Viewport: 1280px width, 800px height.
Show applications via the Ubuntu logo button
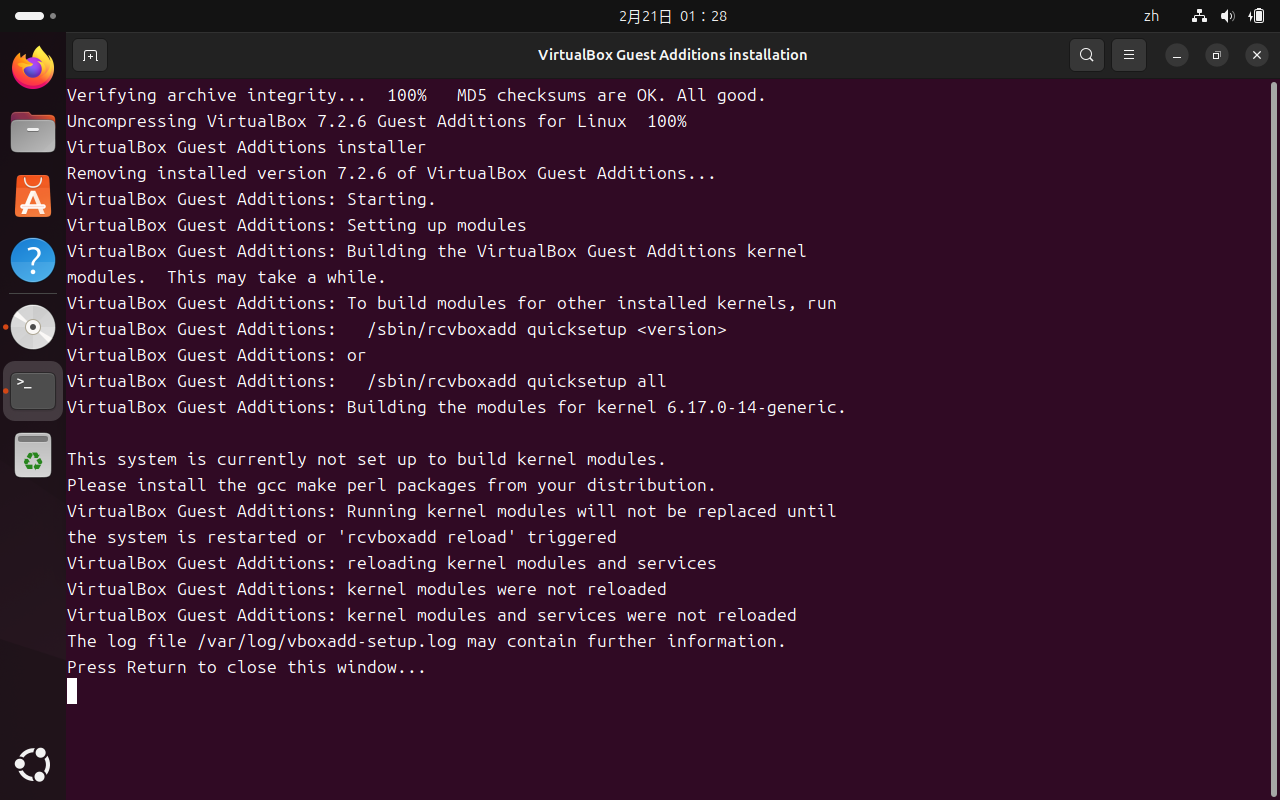(33, 765)
